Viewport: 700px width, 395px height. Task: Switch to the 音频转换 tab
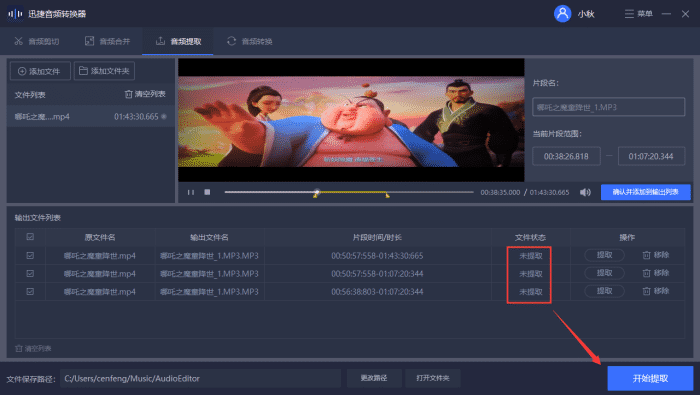click(x=250, y=42)
